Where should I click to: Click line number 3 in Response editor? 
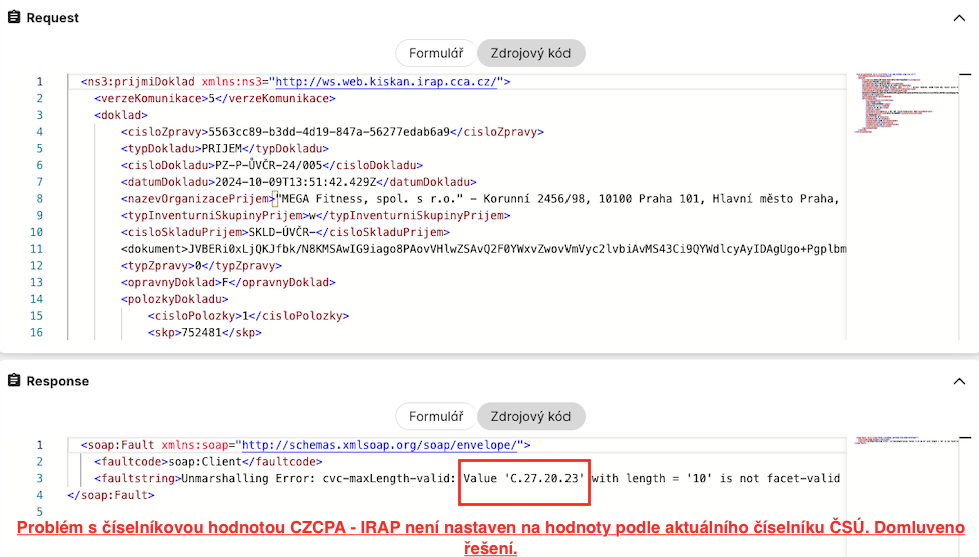[39, 478]
